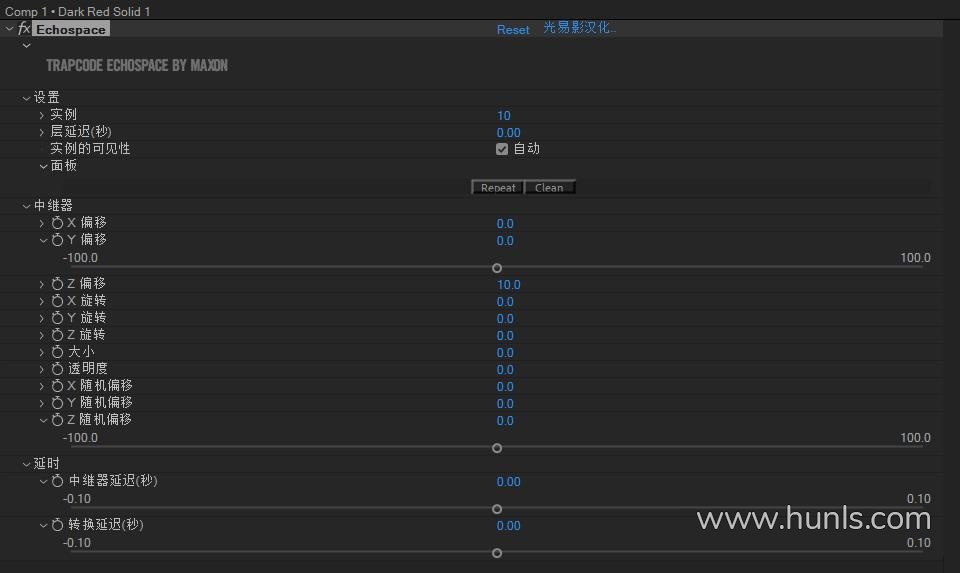Expand the X 旋转 property
The image size is (960, 573).
(42, 302)
